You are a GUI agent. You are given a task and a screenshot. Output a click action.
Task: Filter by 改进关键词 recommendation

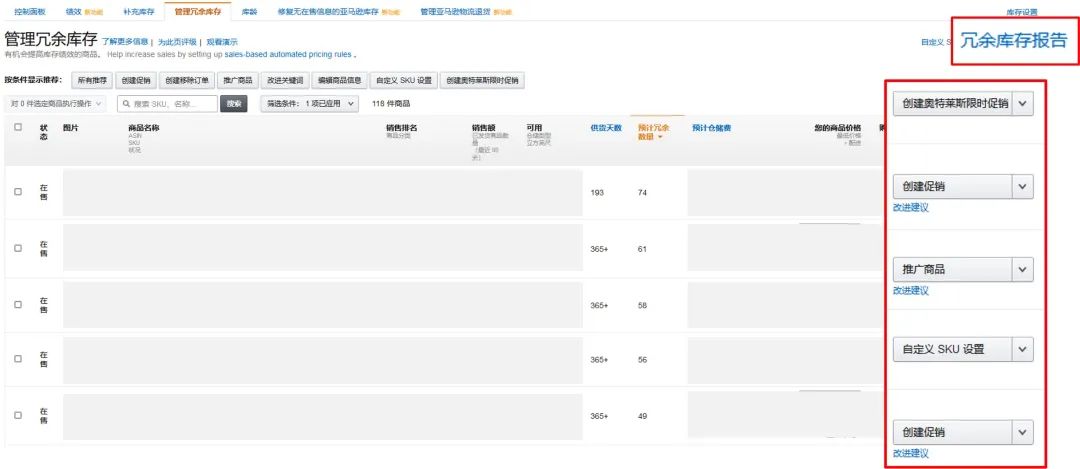pyautogui.click(x=285, y=81)
